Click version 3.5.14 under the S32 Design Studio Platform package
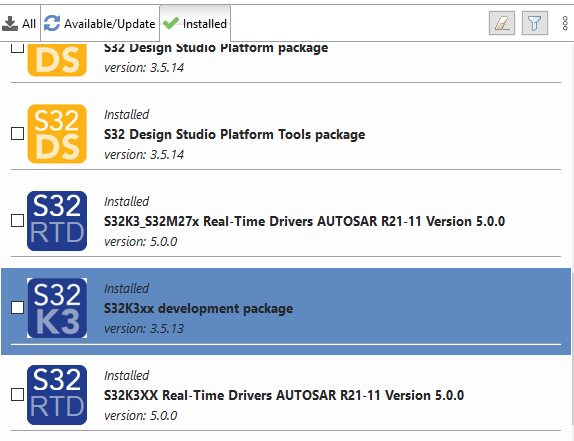This screenshot has width=574, height=441. pyautogui.click(x=144, y=68)
